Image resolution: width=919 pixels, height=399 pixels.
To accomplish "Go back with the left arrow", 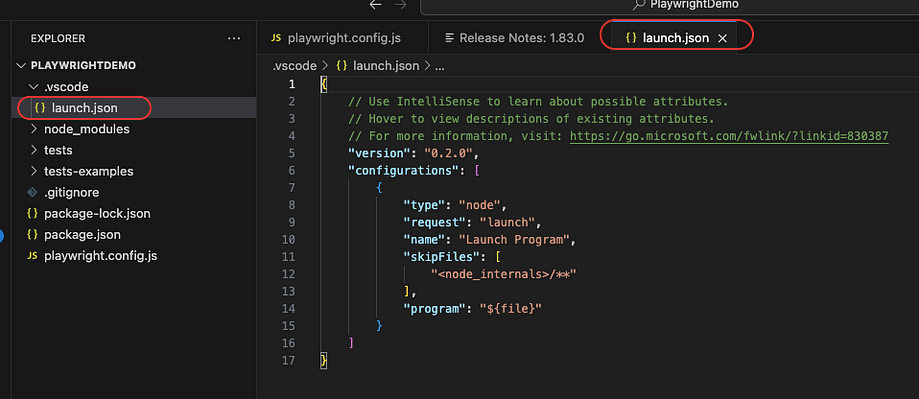I will click(376, 5).
